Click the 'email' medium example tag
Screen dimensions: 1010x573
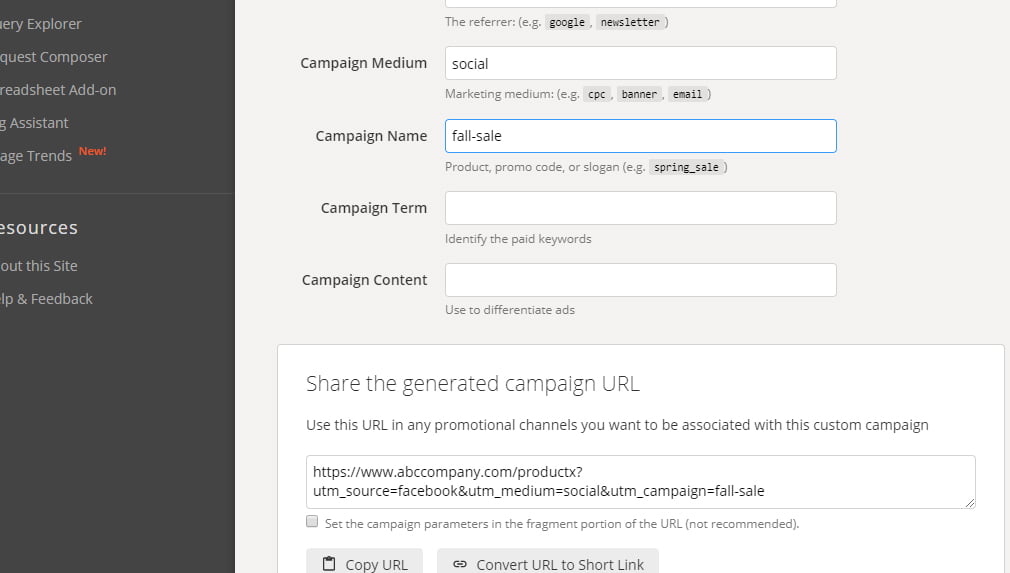[687, 95]
